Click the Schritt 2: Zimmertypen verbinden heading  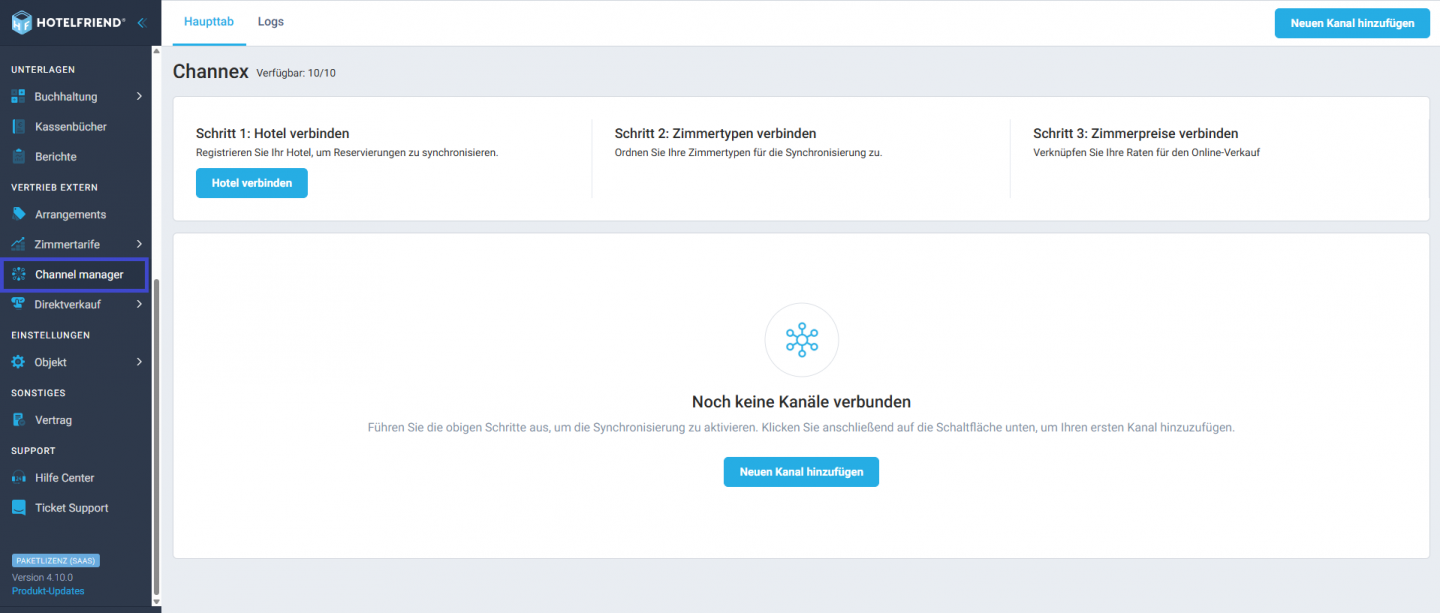[716, 133]
